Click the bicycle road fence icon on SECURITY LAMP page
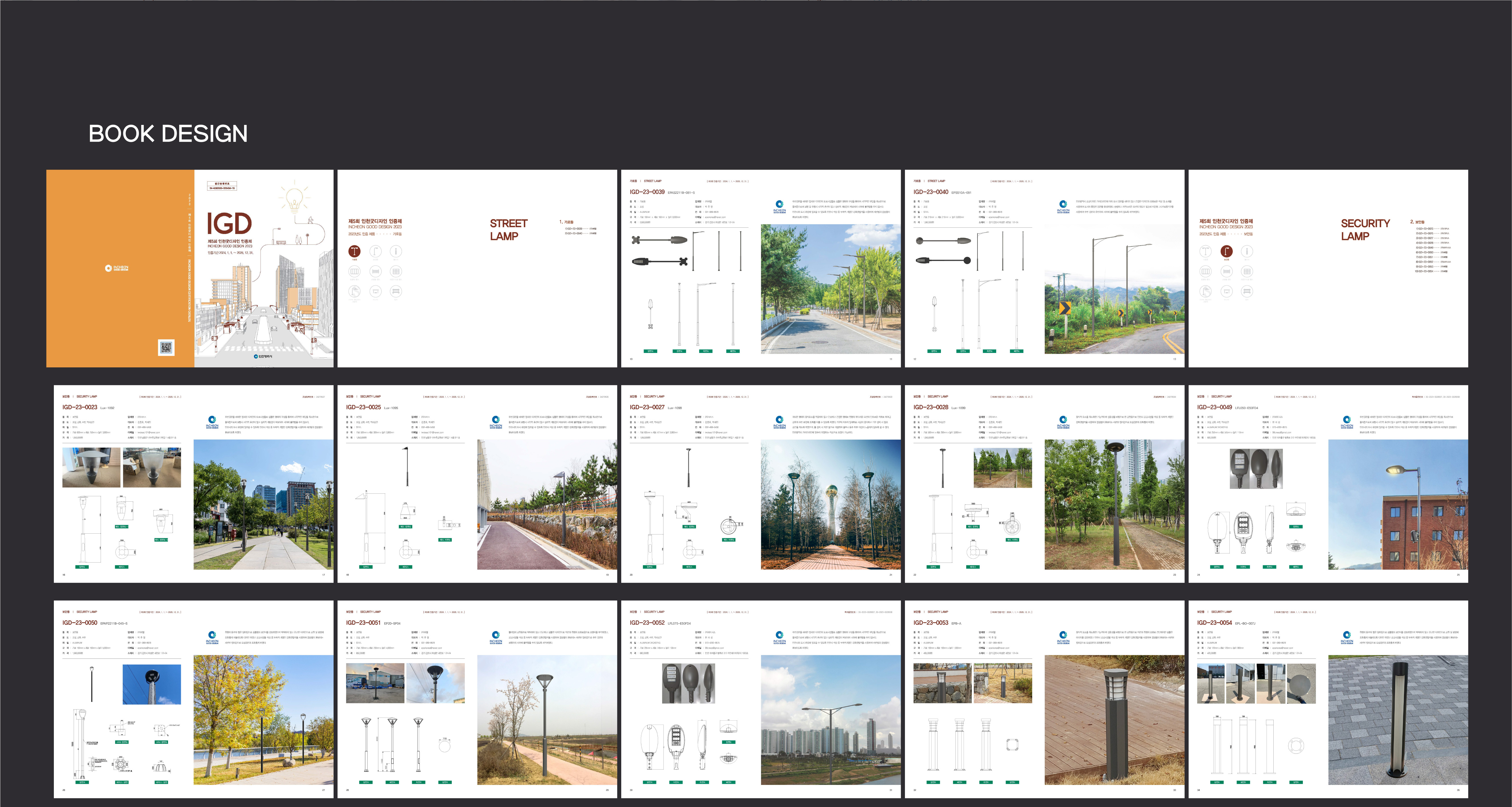Image resolution: width=1512 pixels, height=807 pixels. (1247, 272)
